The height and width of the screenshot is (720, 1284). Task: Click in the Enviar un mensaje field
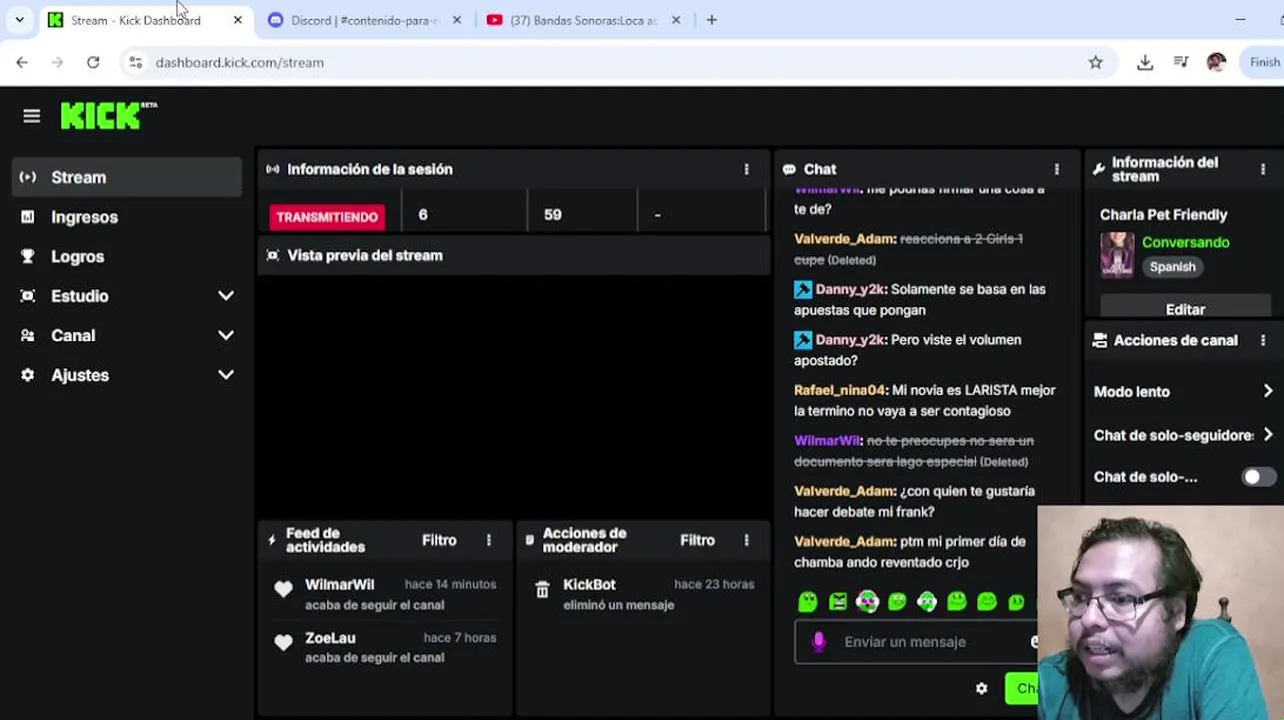(915, 642)
